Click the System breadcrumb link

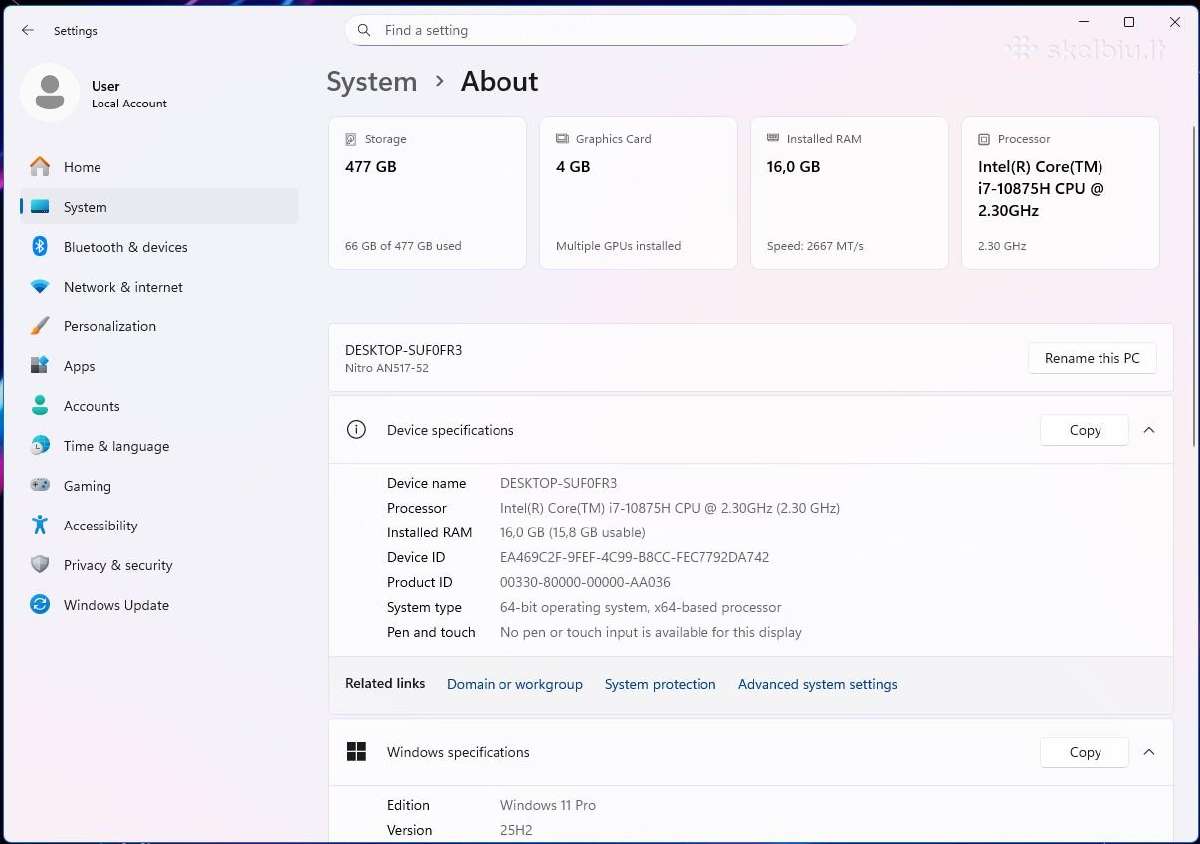point(372,82)
